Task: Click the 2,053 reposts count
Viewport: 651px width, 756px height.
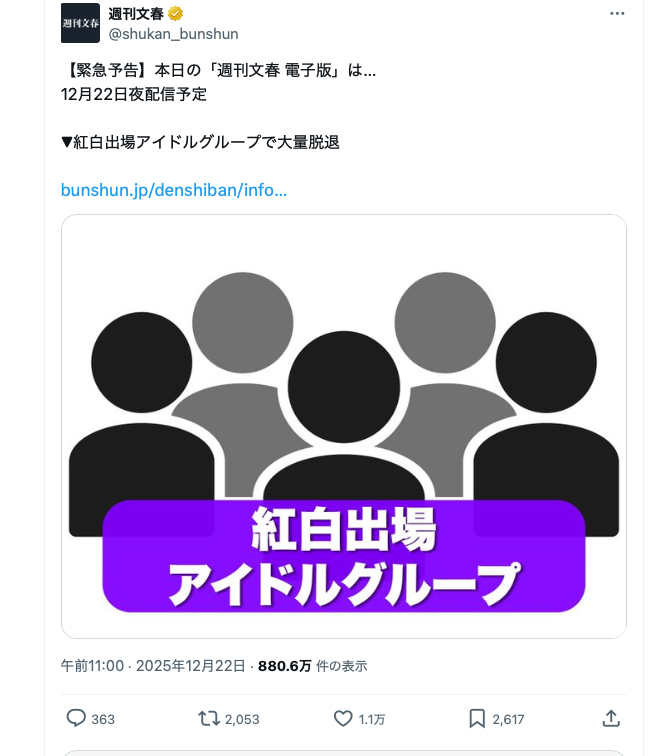Action: (242, 719)
